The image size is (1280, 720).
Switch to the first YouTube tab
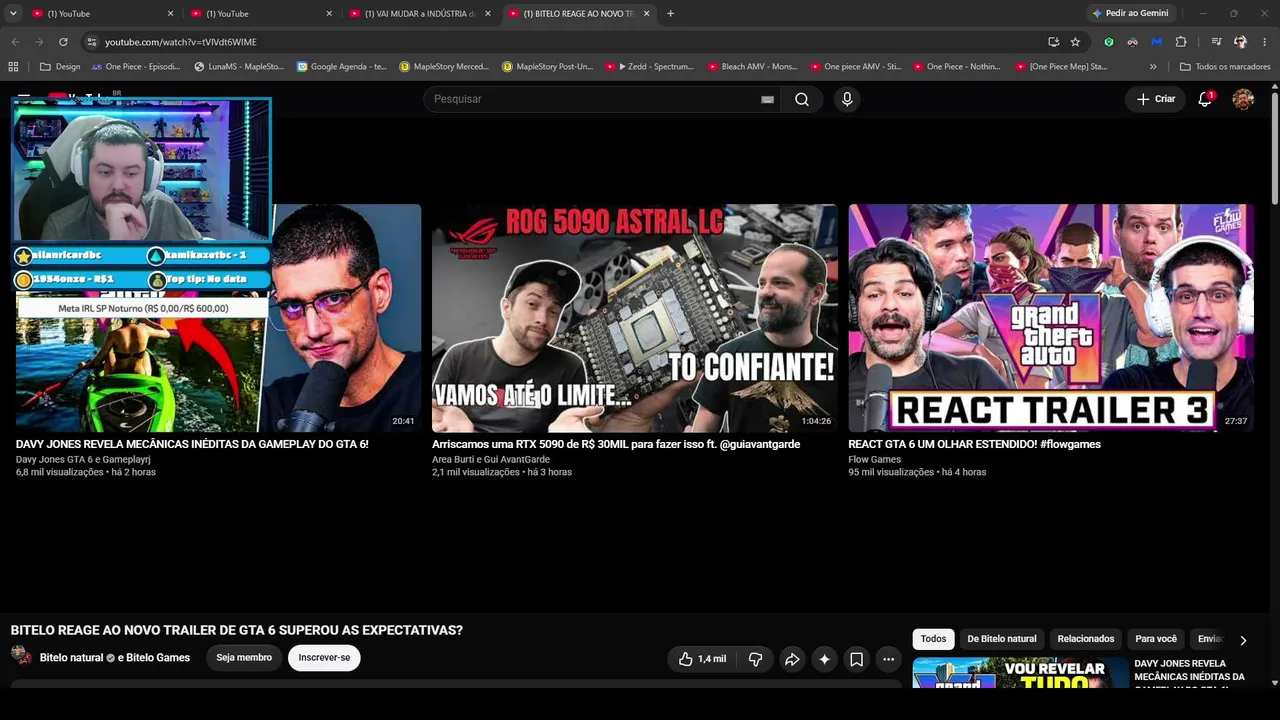(x=100, y=14)
